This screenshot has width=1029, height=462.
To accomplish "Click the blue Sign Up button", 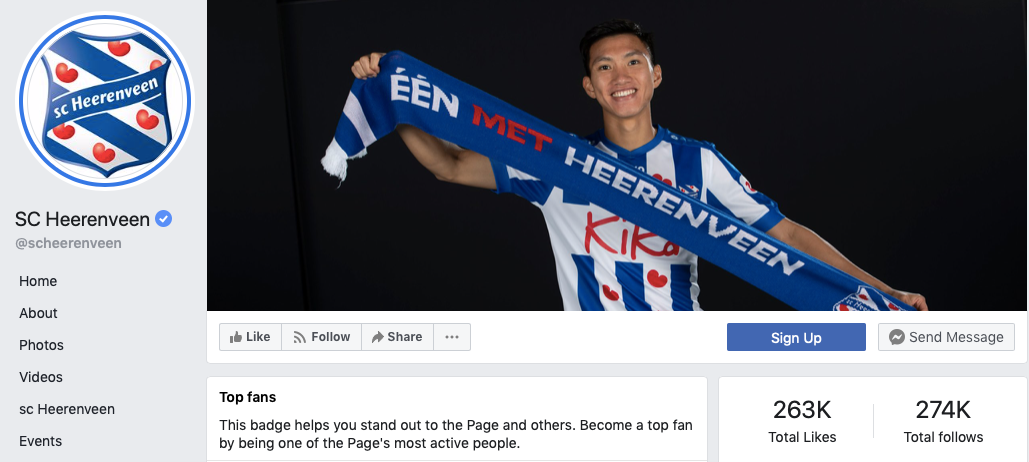I will click(x=796, y=337).
